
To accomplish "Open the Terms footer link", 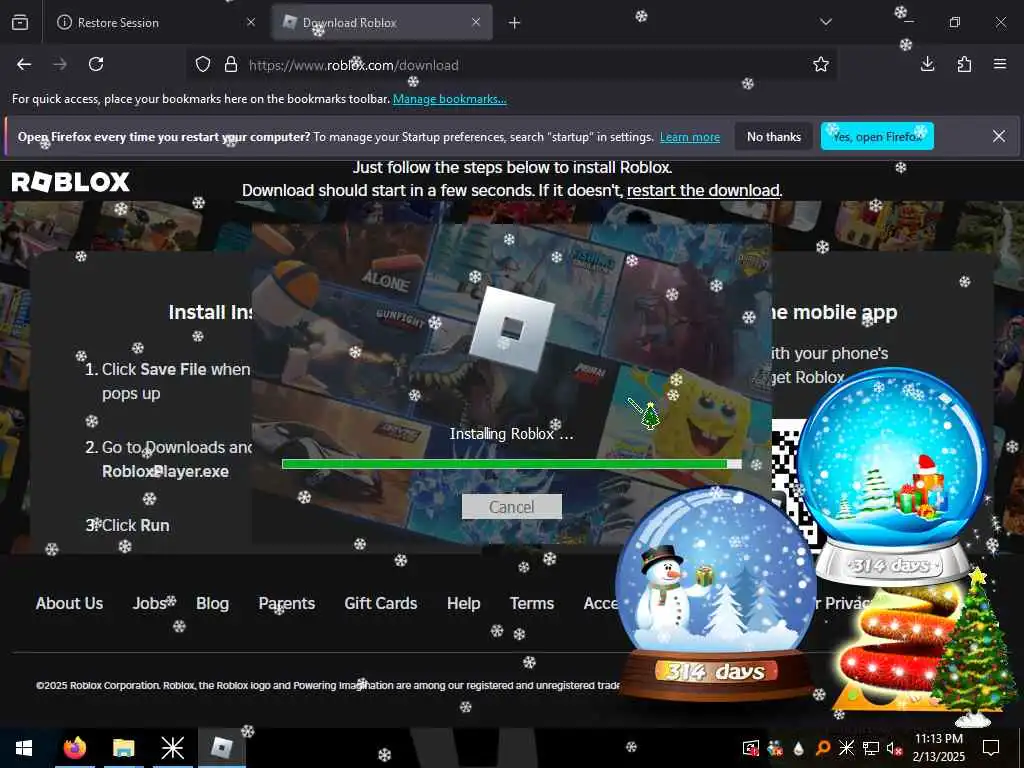I will pyautogui.click(x=532, y=603).
